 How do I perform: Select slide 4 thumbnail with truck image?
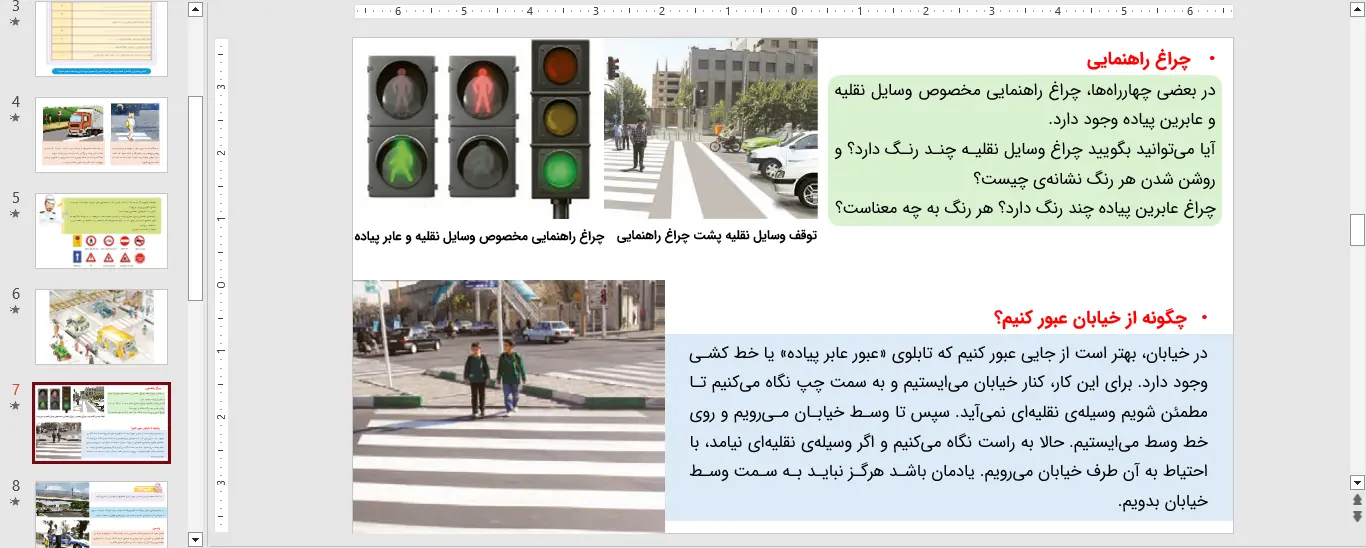click(x=101, y=135)
